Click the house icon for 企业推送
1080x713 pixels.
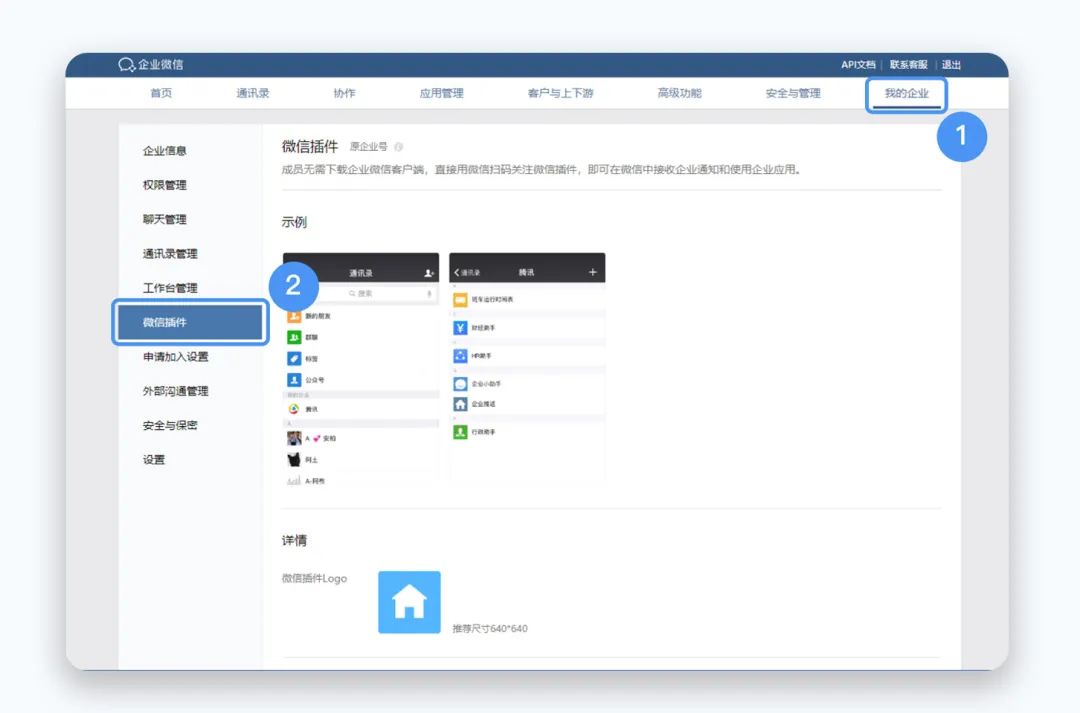click(x=460, y=404)
